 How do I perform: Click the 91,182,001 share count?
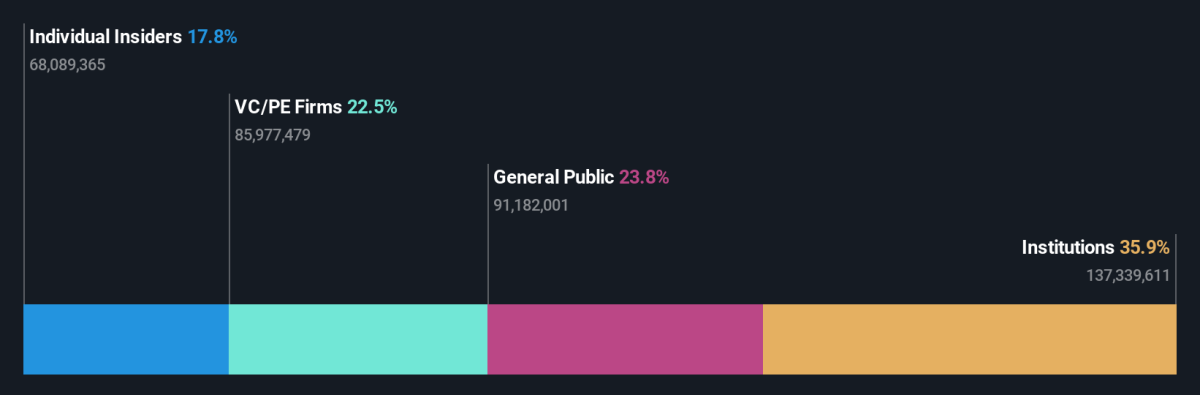coord(531,205)
